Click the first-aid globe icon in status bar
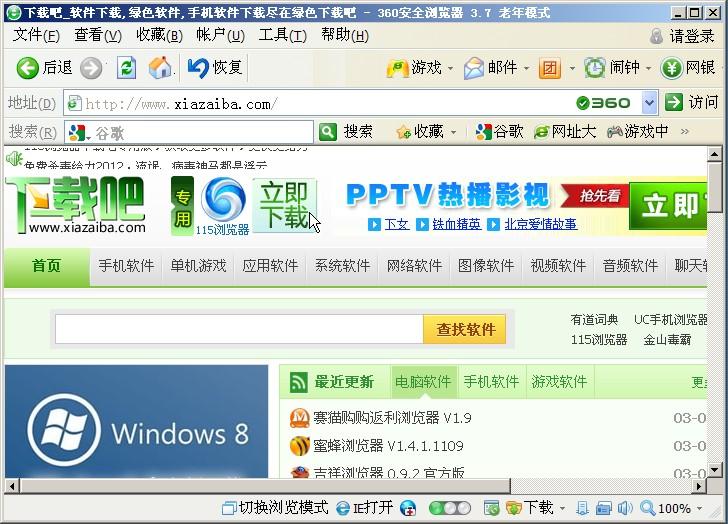728x524 pixels. point(408,508)
